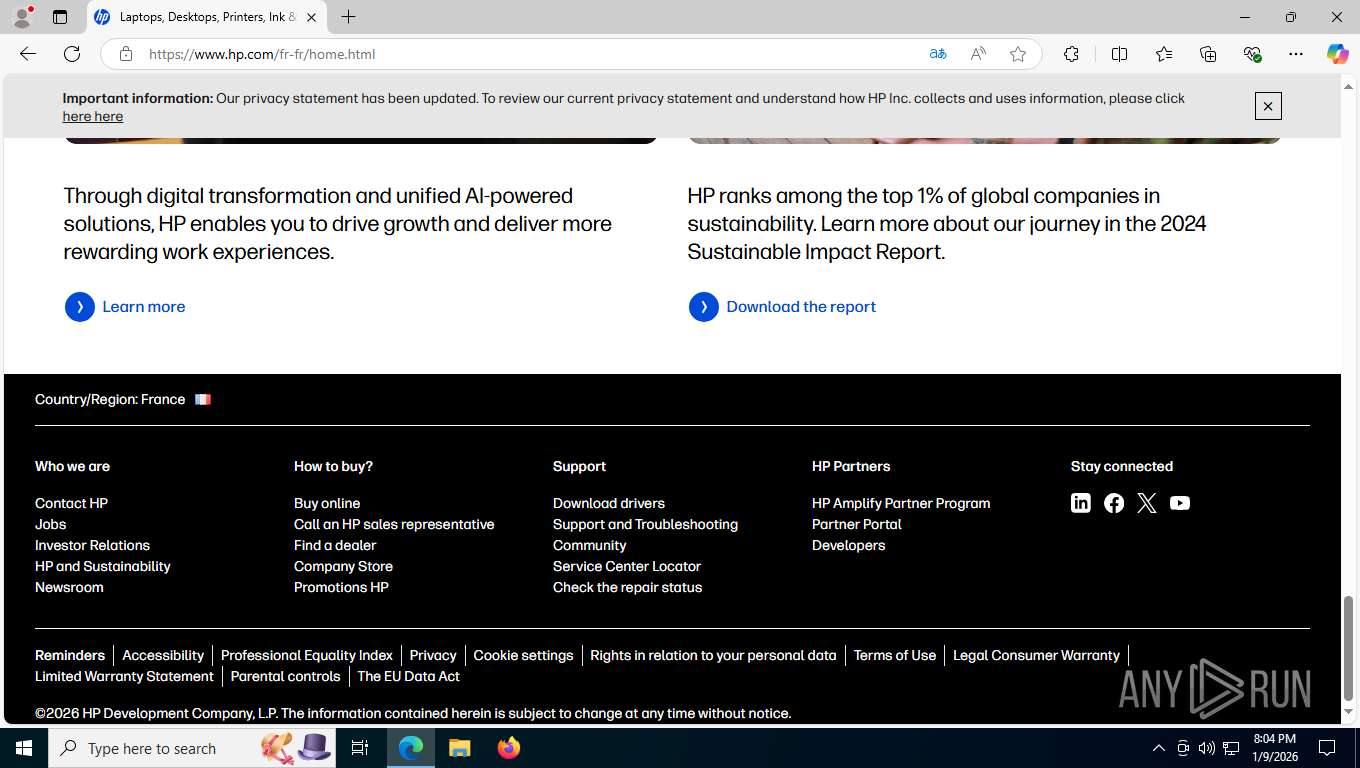Open a new browser tab
1360x768 pixels.
(348, 17)
